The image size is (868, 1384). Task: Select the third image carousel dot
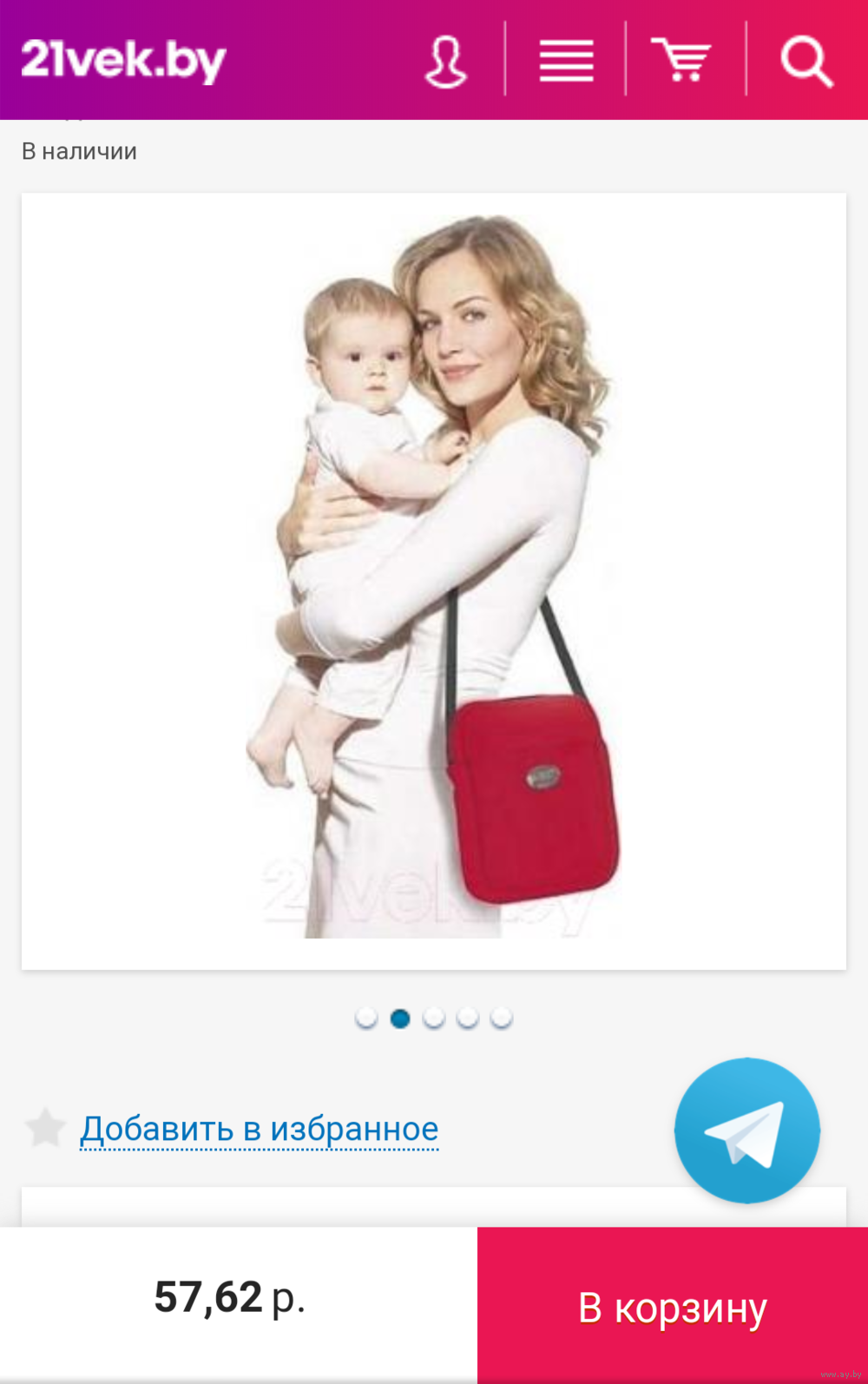(434, 1018)
